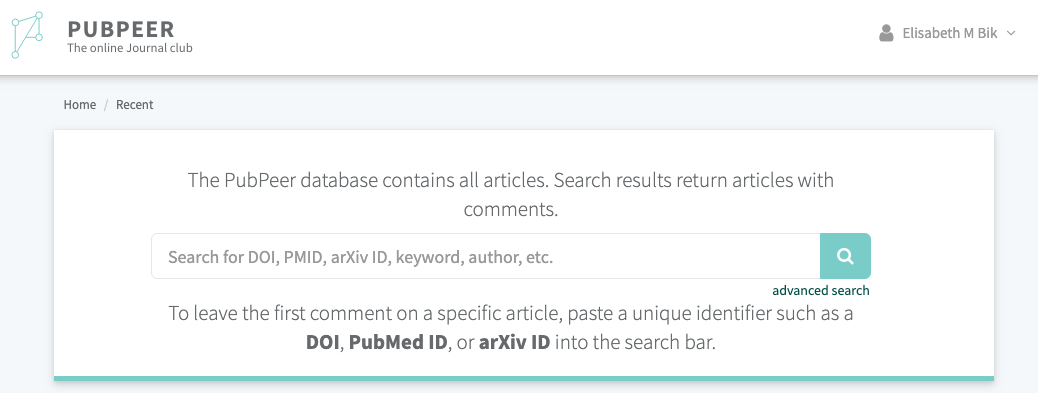Viewport: 1038px width, 393px height.
Task: Click the PubPeer network logo icon
Action: 27,35
